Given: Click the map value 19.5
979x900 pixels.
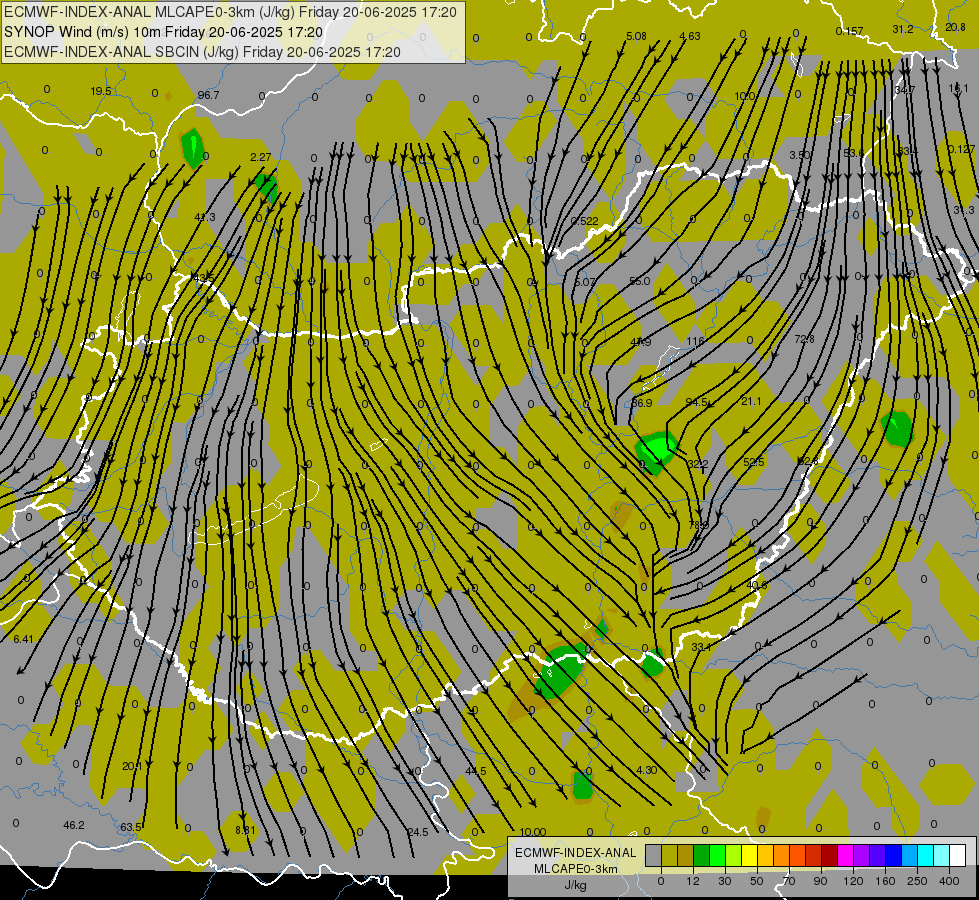Looking at the screenshot, I should 101,91.
